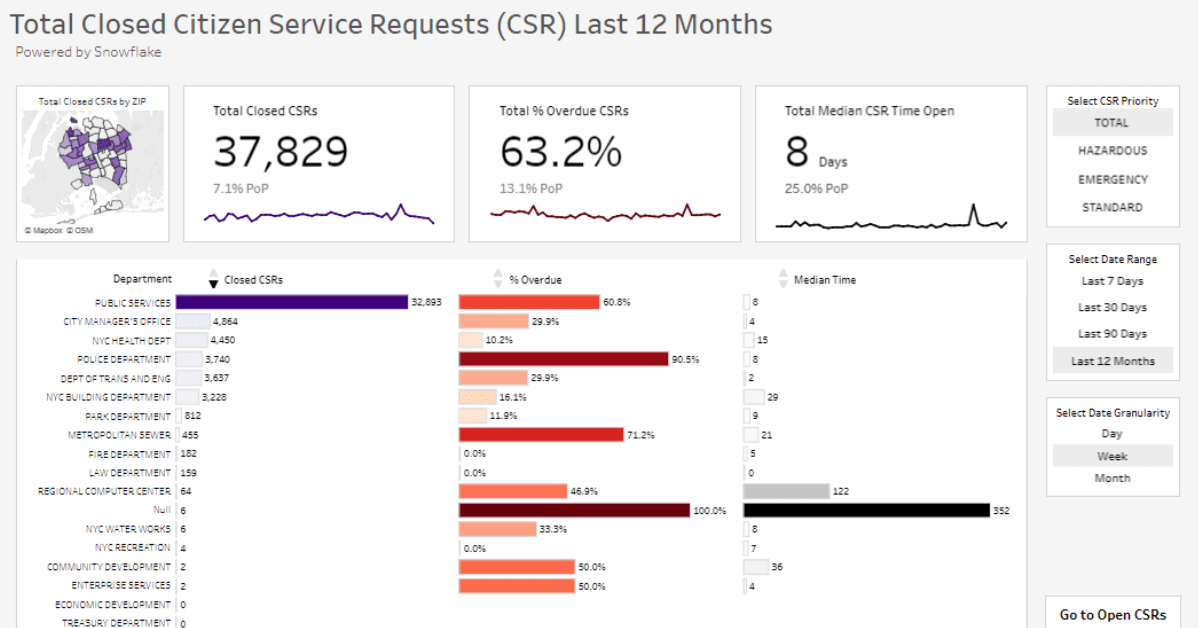Switch priority filter to TOTAL
This screenshot has width=1200, height=628.
(1112, 123)
